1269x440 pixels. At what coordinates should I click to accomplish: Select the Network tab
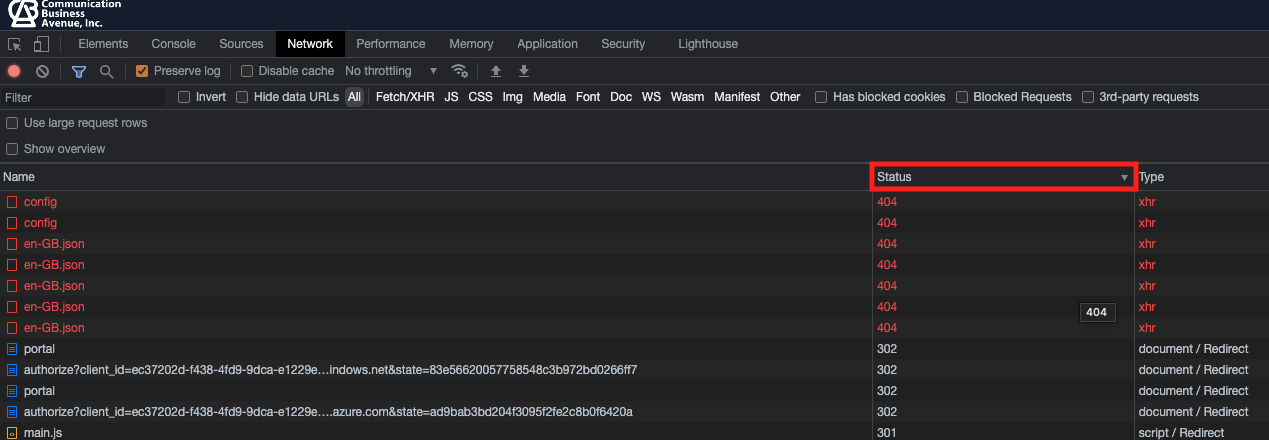point(310,44)
